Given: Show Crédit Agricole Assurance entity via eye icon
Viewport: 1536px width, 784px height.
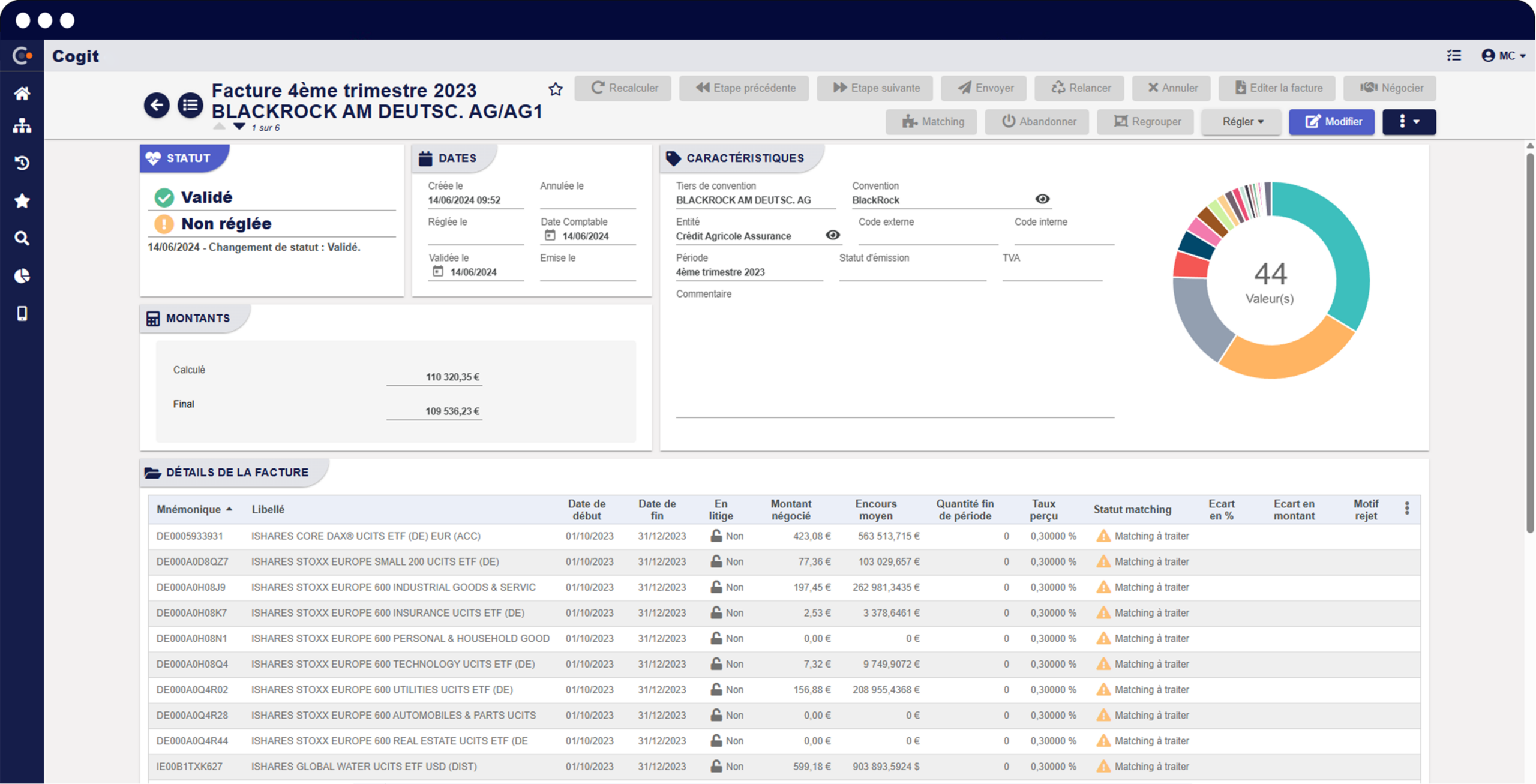Looking at the screenshot, I should pos(833,235).
